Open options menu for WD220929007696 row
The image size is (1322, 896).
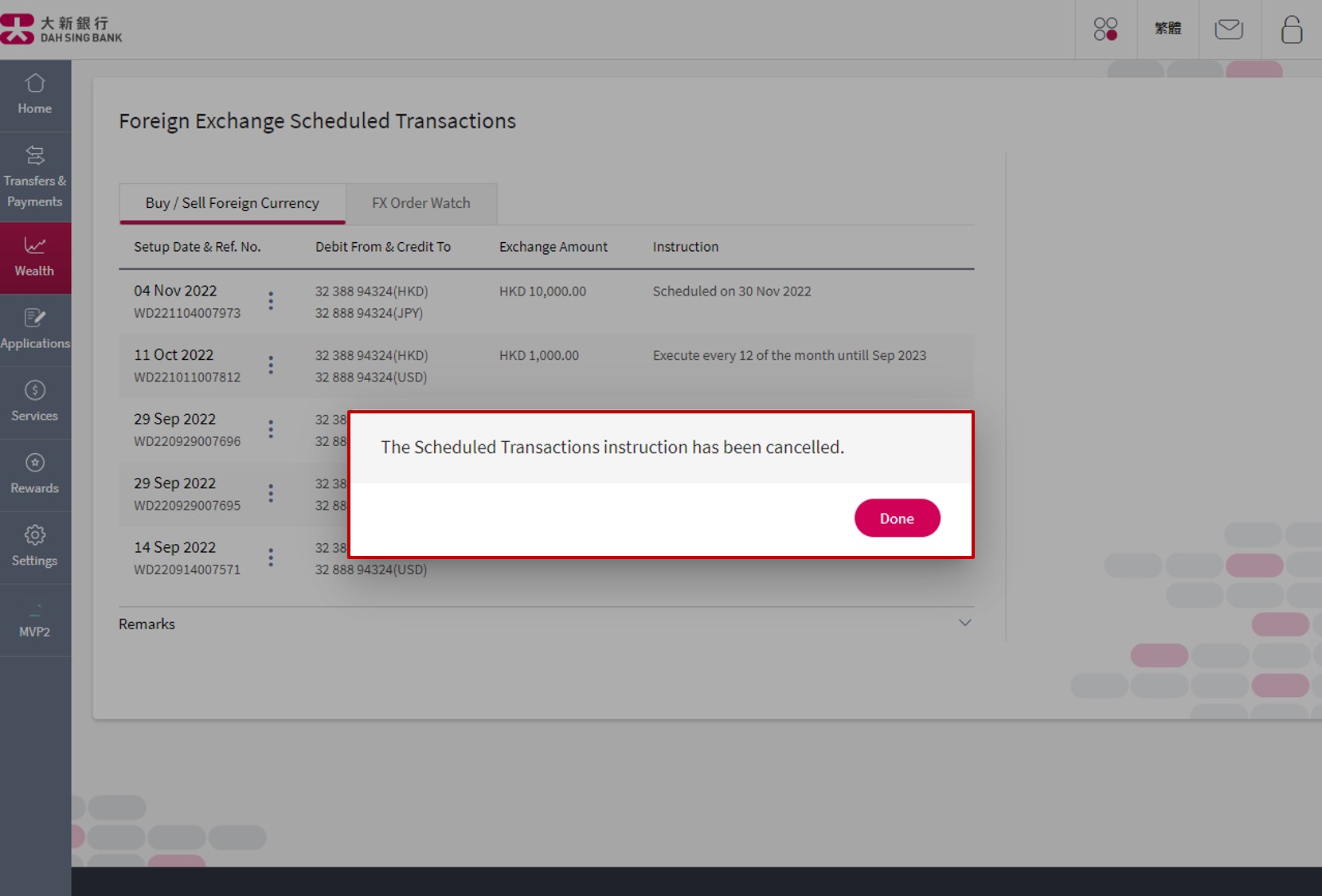271,429
